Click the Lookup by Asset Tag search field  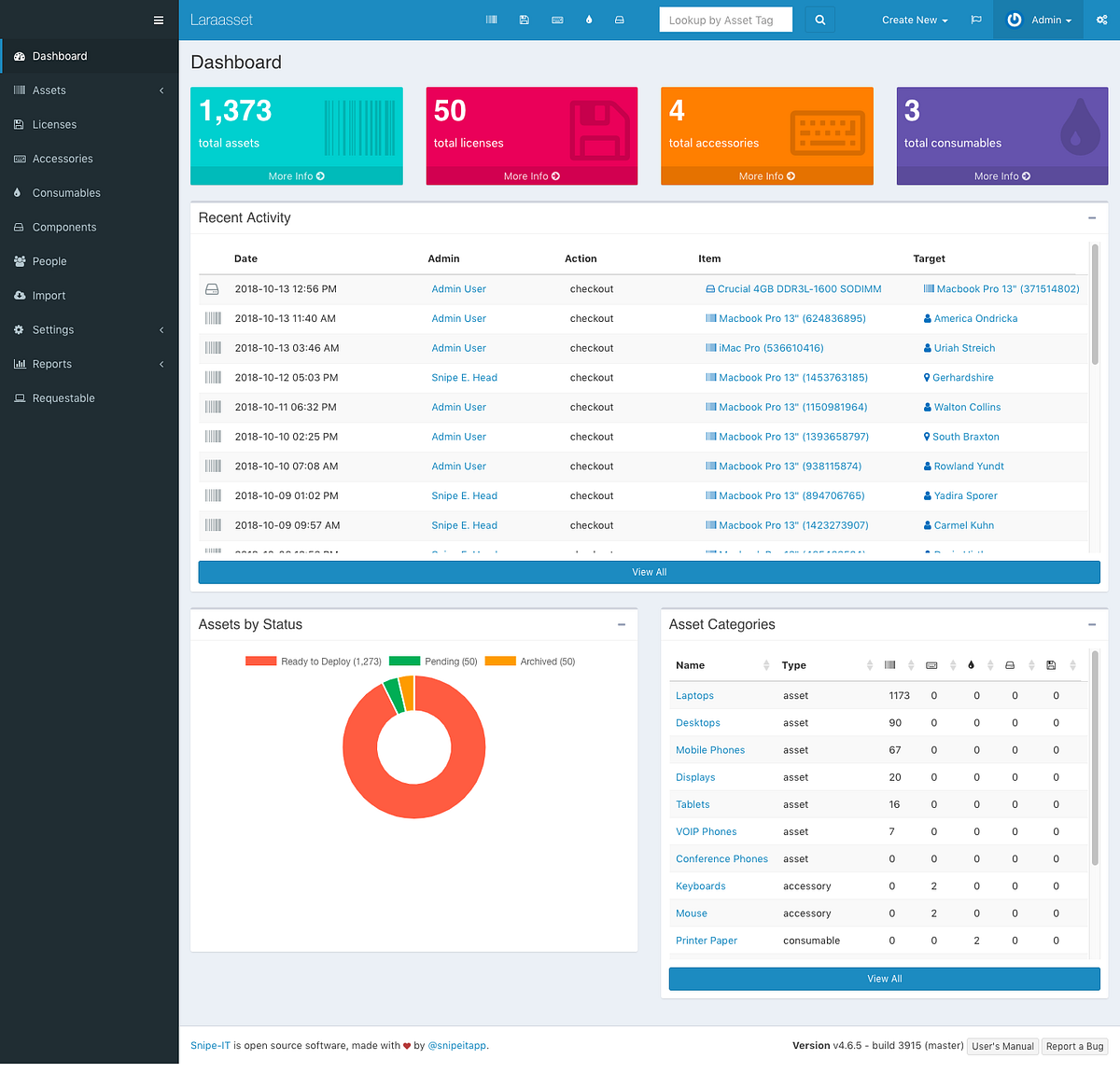click(x=726, y=19)
